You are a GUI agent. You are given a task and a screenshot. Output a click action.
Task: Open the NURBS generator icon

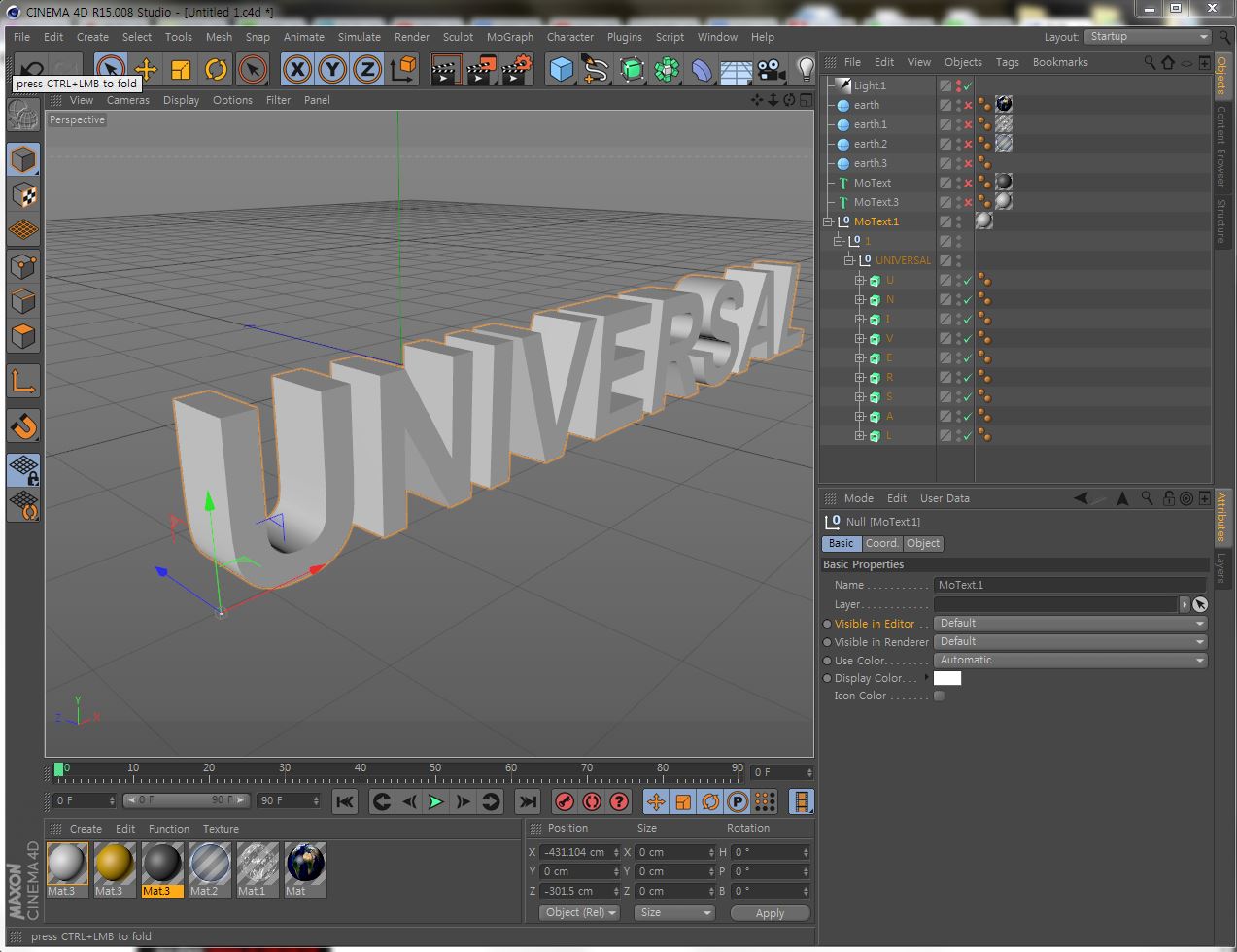point(632,69)
